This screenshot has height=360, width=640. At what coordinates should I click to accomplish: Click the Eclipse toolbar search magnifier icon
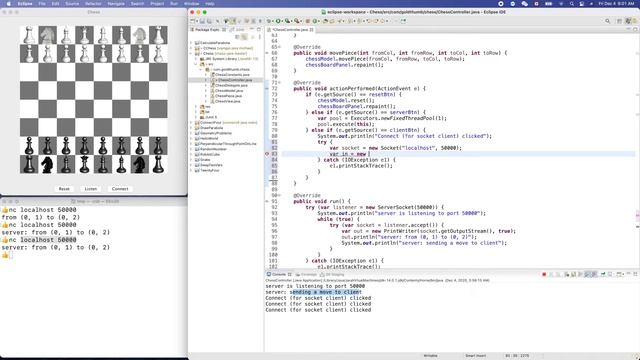pyautogui.click(x=607, y=21)
